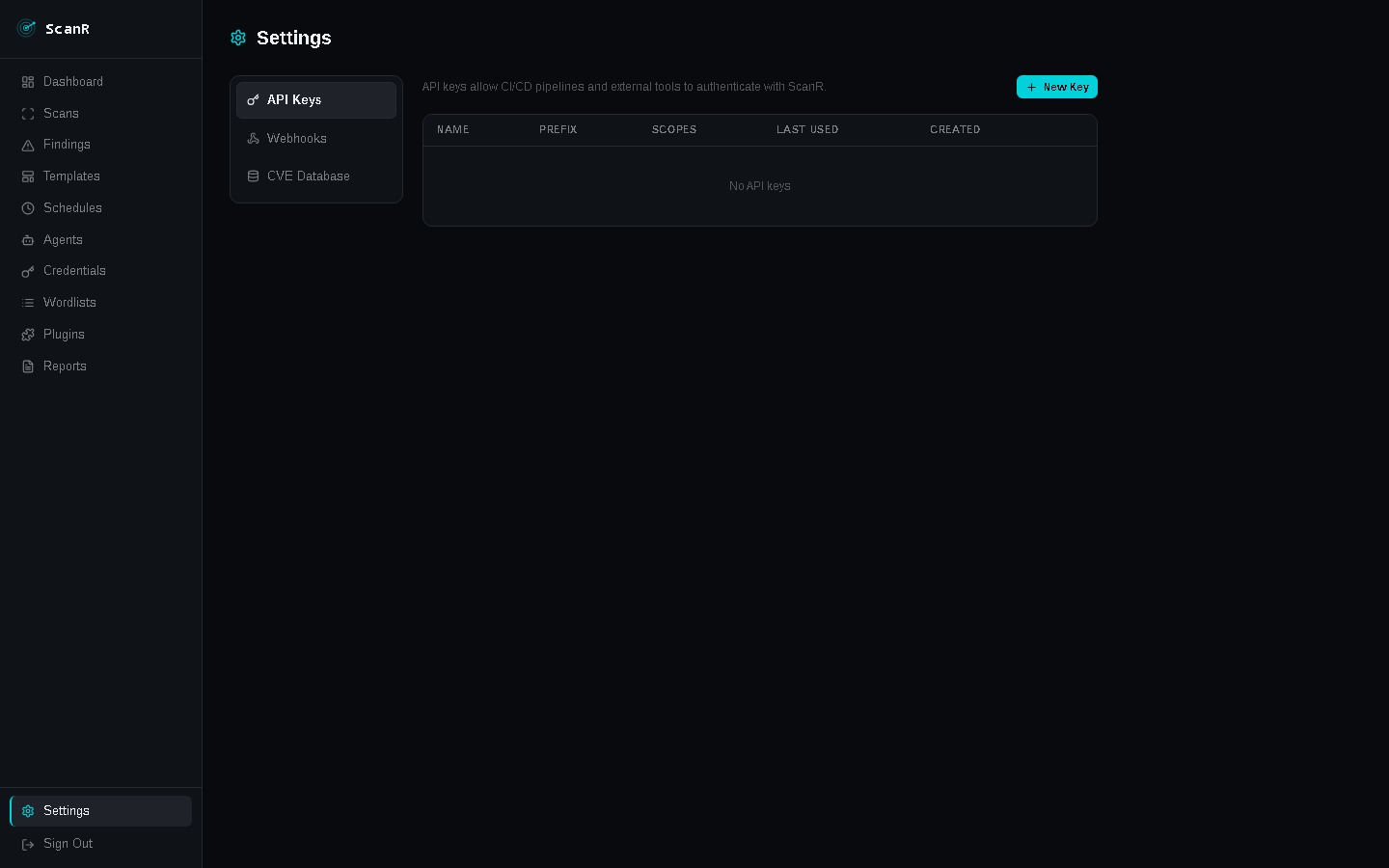Click the Schedules clock icon

point(28,208)
